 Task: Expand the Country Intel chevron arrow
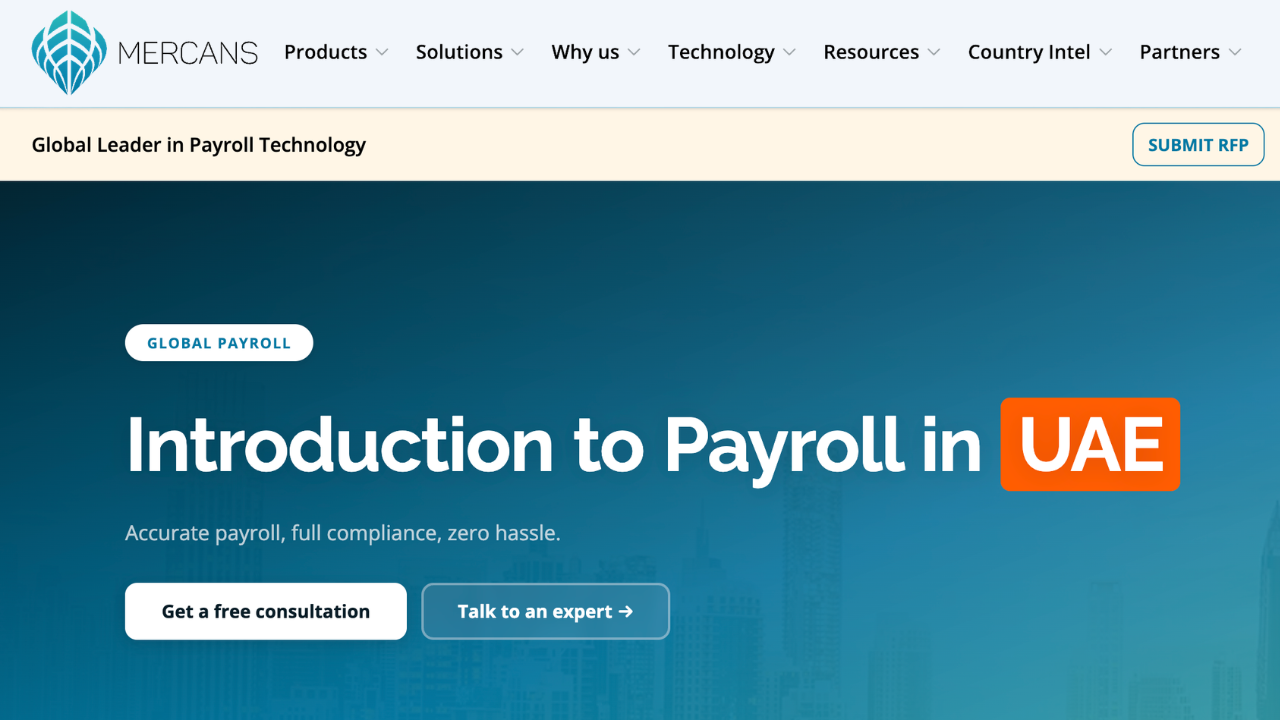coord(1105,53)
